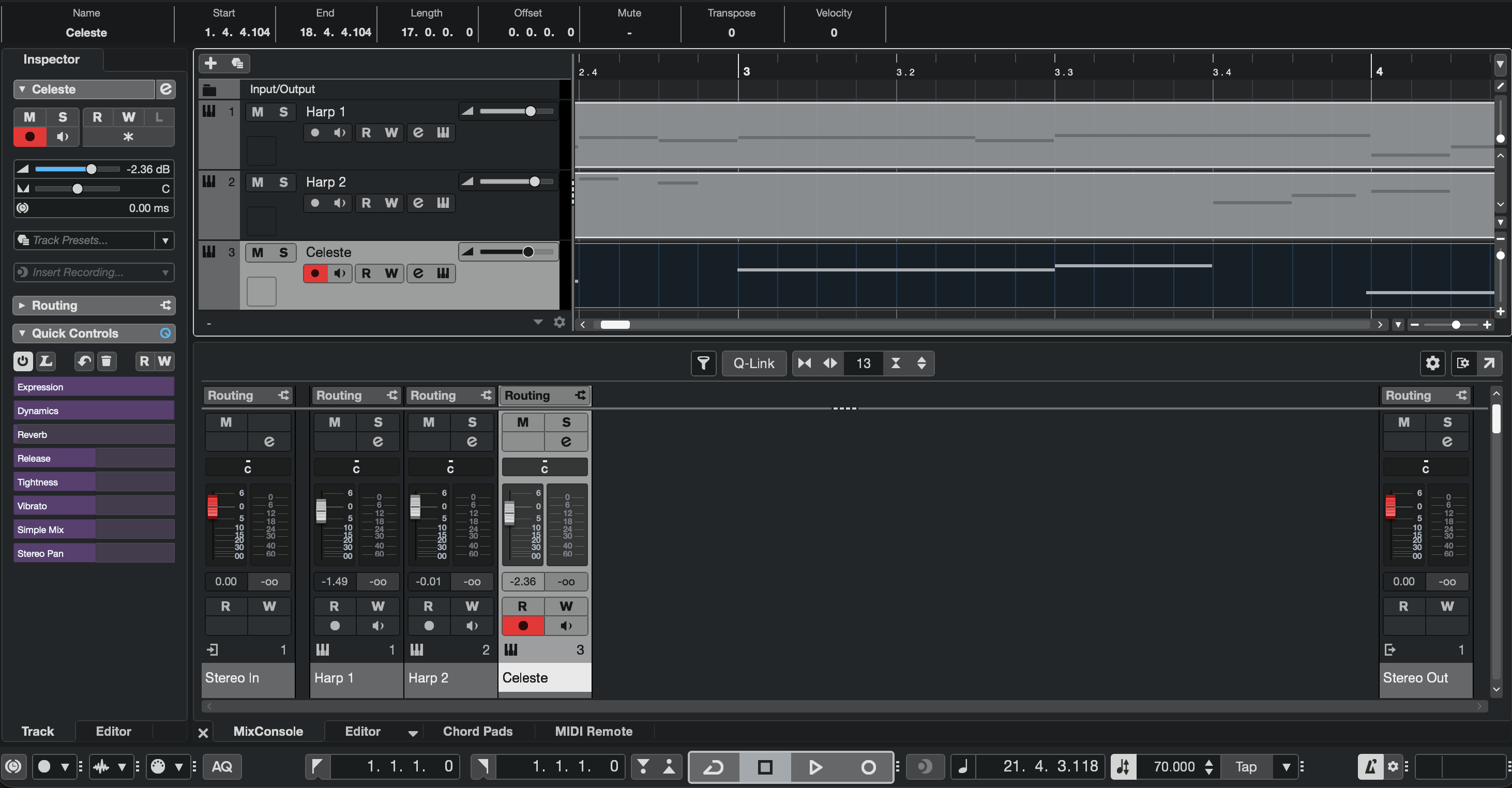Viewport: 1512px width, 788px height.
Task: Click the Stop transport button
Action: click(x=765, y=767)
